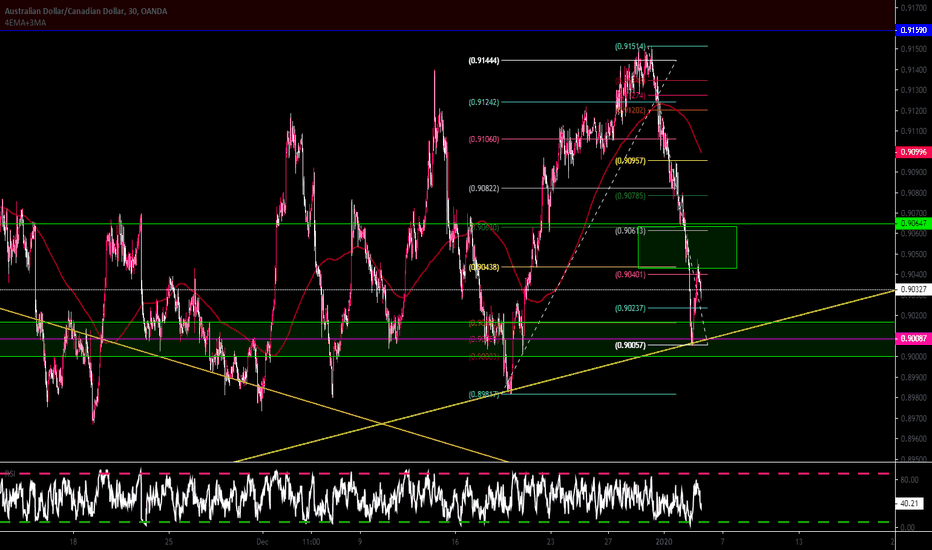Select the (0.91242) Fibonacci level label
The height and width of the screenshot is (550, 932).
tap(484, 102)
